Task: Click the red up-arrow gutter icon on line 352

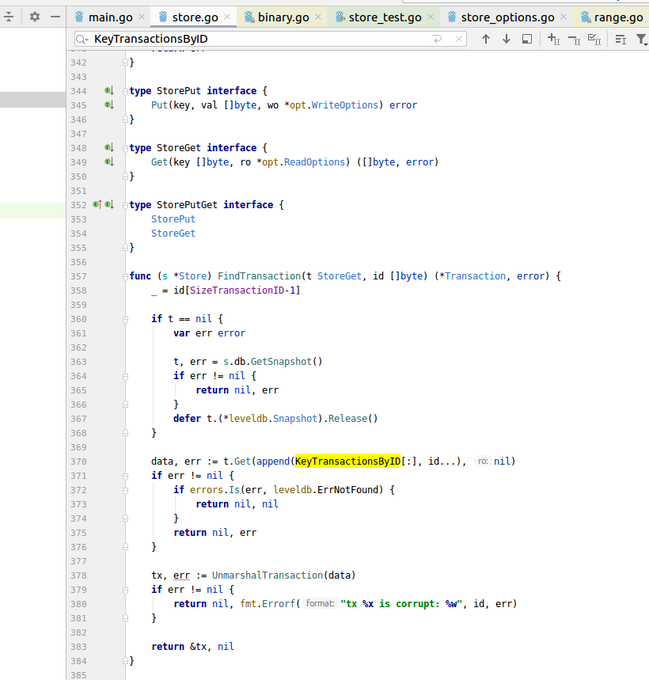Action: [x=97, y=204]
